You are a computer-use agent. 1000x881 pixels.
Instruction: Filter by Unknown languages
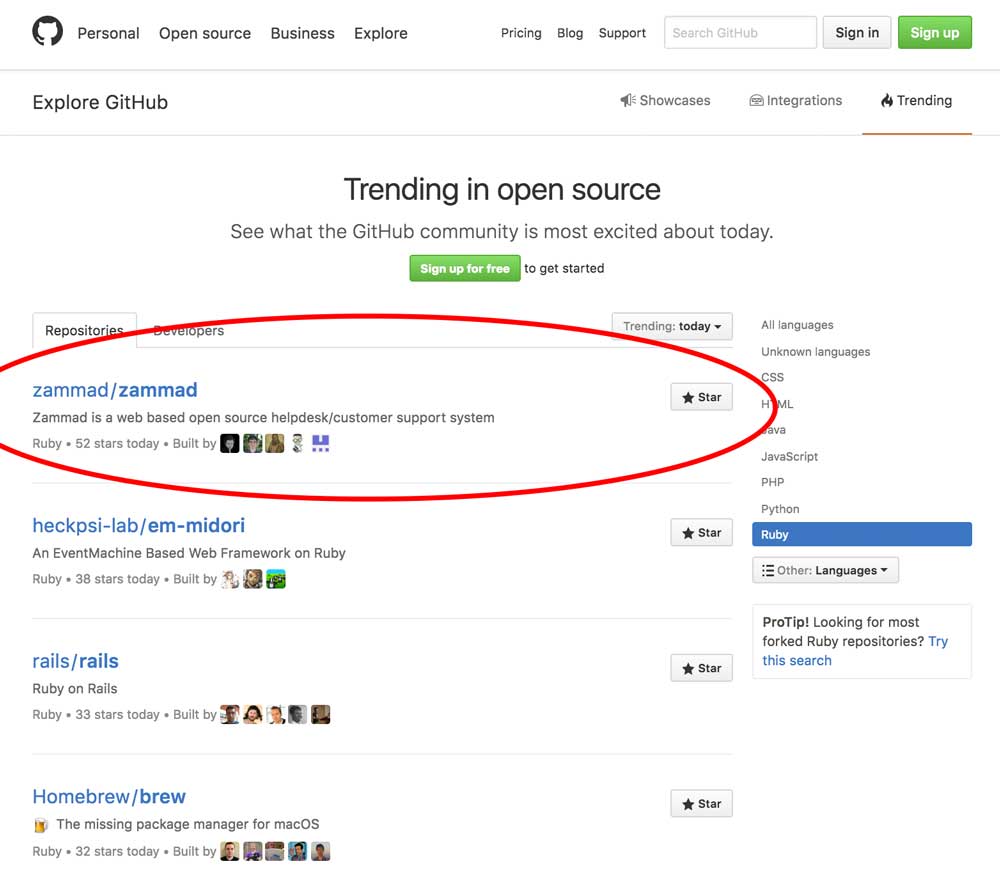pos(815,352)
